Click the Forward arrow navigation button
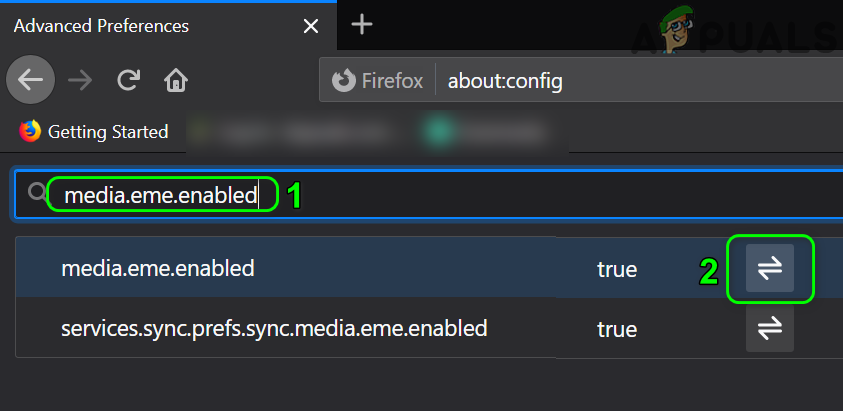Screen dimensions: 843x411 80,80
